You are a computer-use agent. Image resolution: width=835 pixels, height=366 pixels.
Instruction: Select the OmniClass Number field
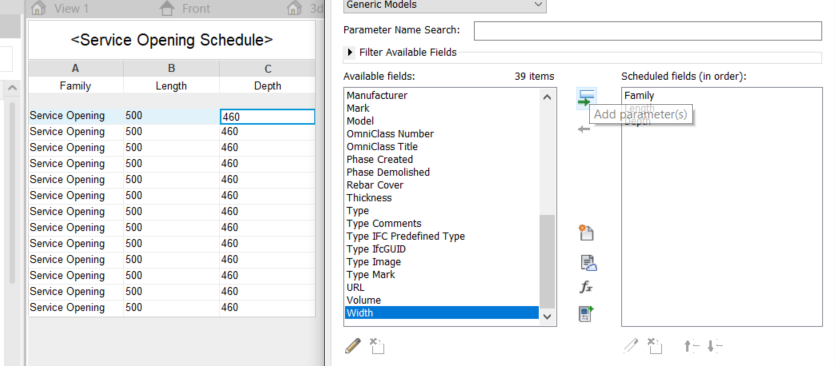click(390, 134)
